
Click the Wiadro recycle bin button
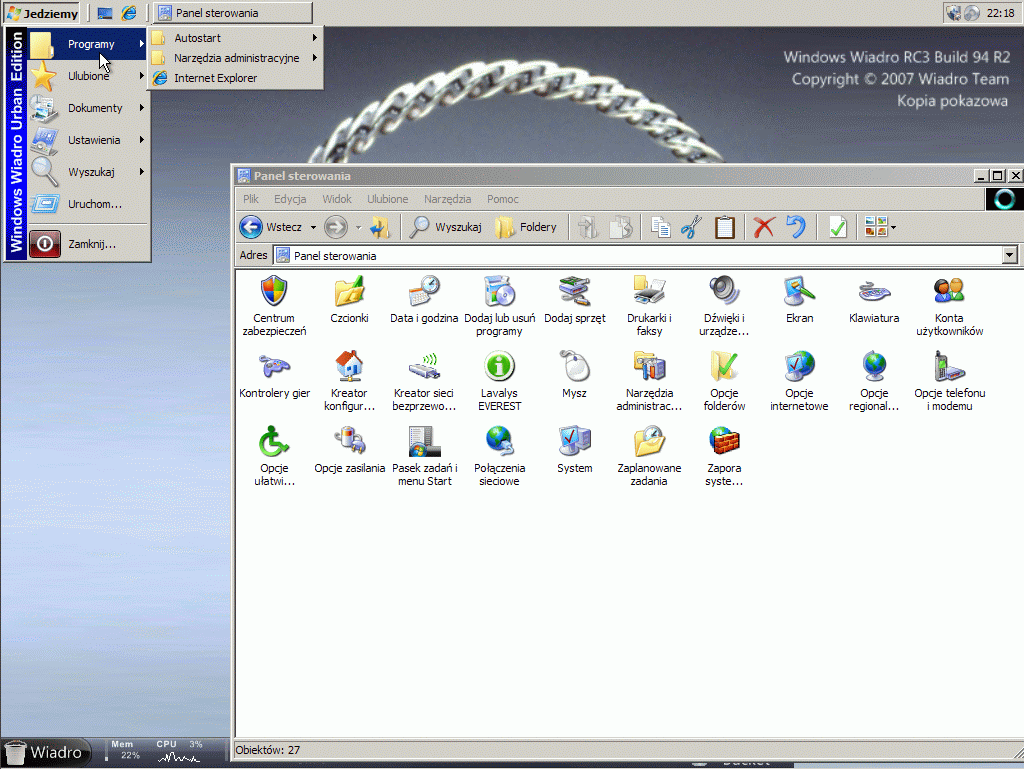44,752
